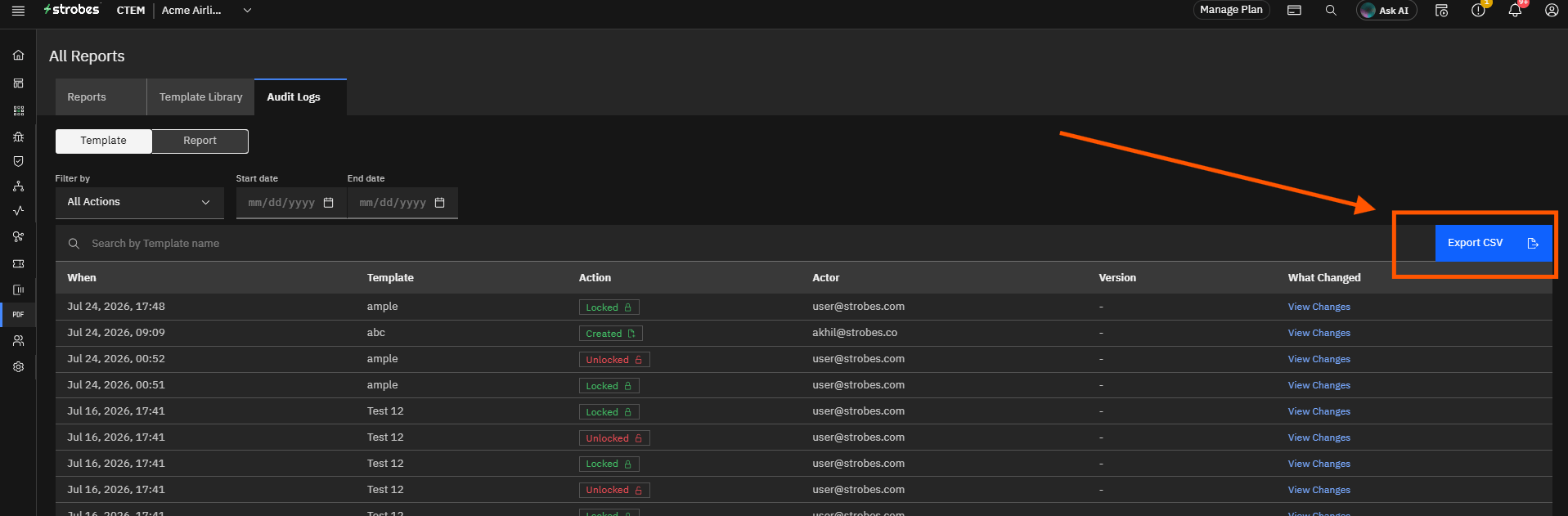Click the Strobes logo
This screenshot has height=516, width=1568.
coord(72,10)
